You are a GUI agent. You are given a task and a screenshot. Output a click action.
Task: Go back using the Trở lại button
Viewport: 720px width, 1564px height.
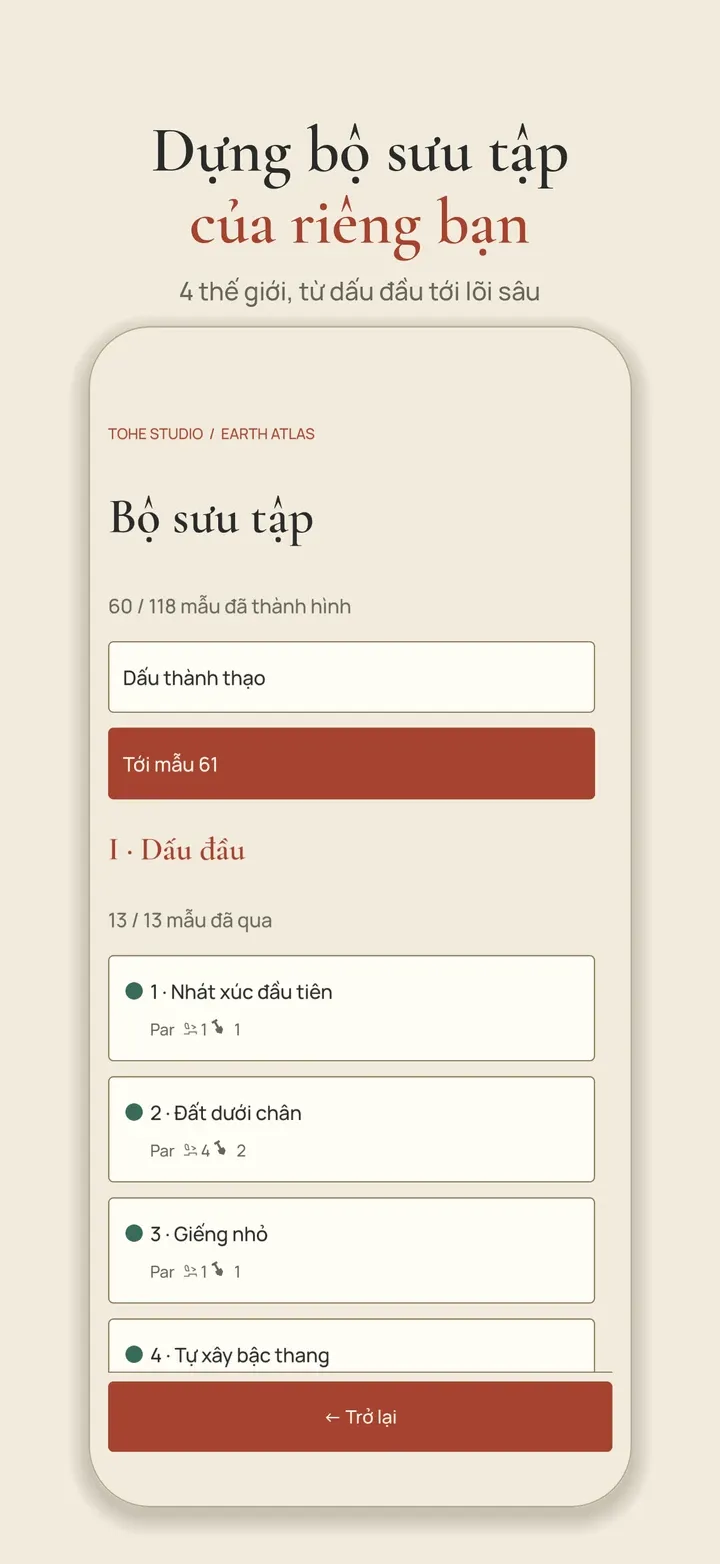coord(360,1416)
